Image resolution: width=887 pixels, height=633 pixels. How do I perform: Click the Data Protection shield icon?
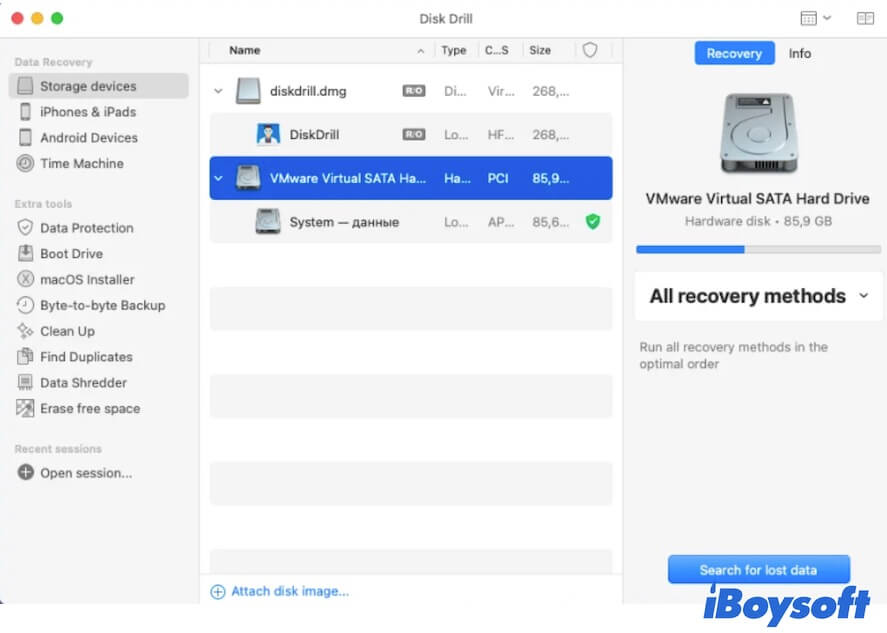coord(25,228)
